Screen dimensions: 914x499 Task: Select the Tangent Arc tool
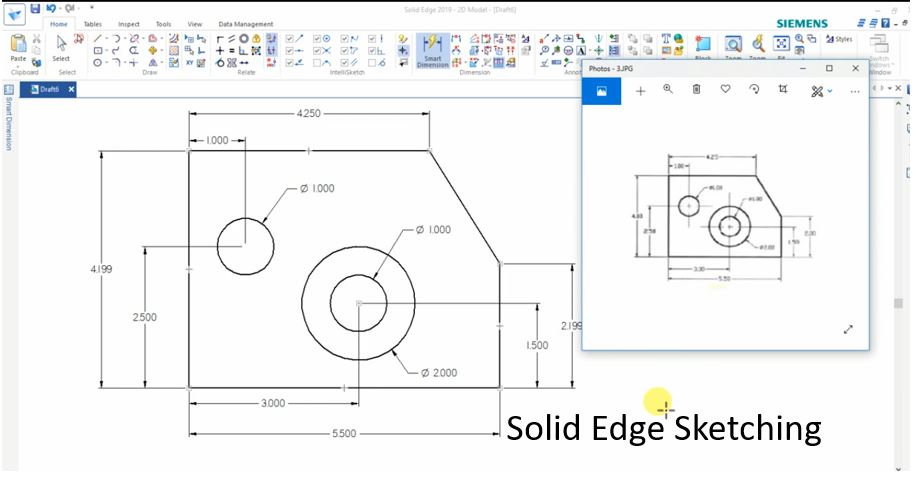[116, 38]
